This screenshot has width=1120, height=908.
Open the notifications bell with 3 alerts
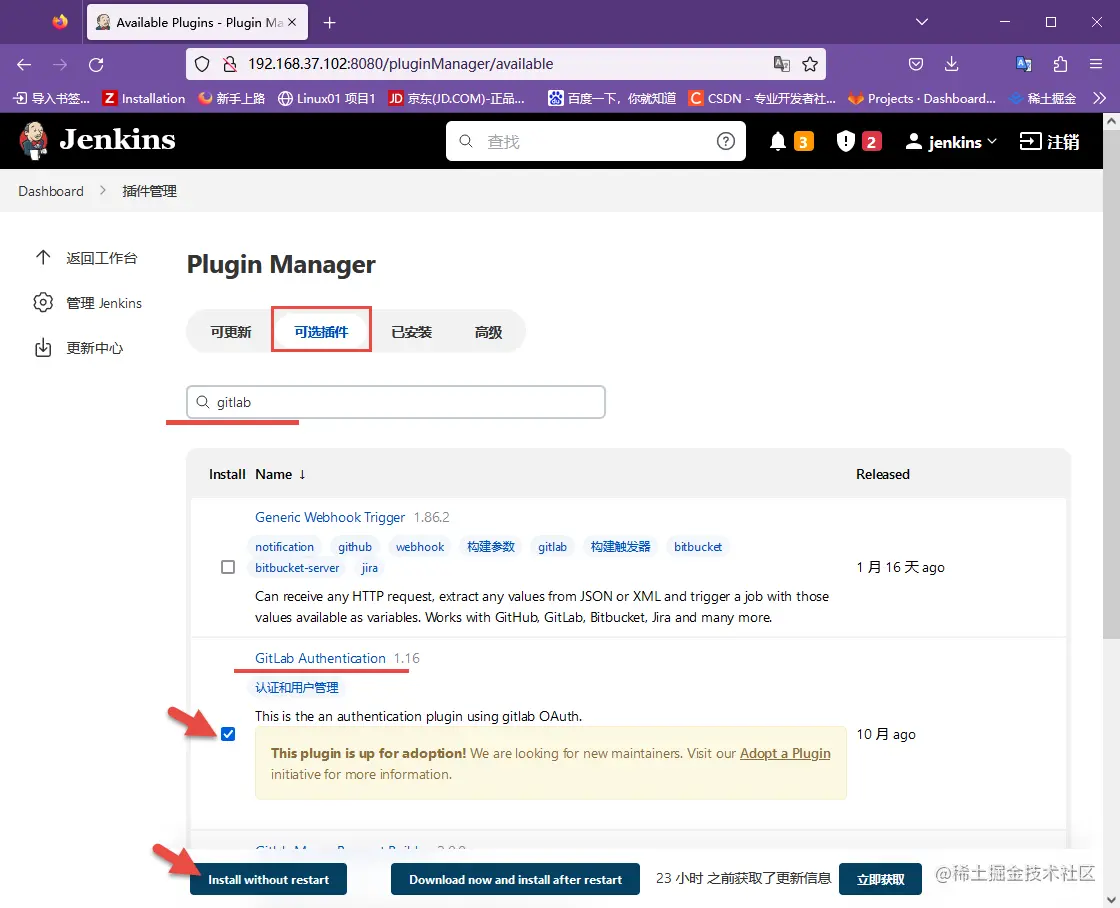pos(791,141)
